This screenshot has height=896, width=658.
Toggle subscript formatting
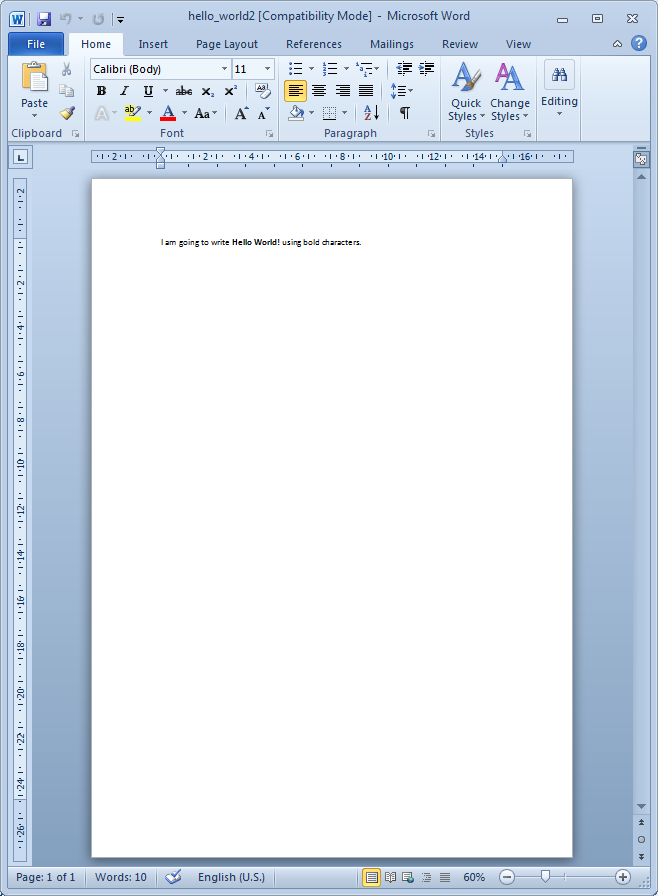[x=208, y=91]
